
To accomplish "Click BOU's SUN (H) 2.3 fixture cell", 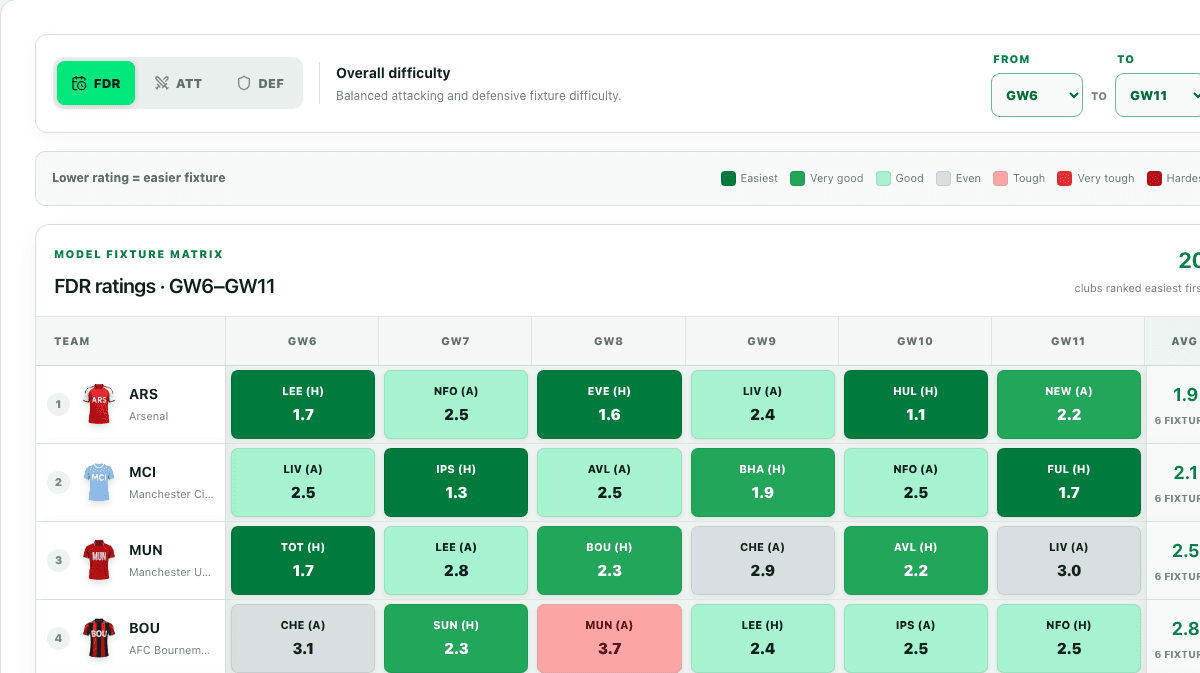I will 456,638.
